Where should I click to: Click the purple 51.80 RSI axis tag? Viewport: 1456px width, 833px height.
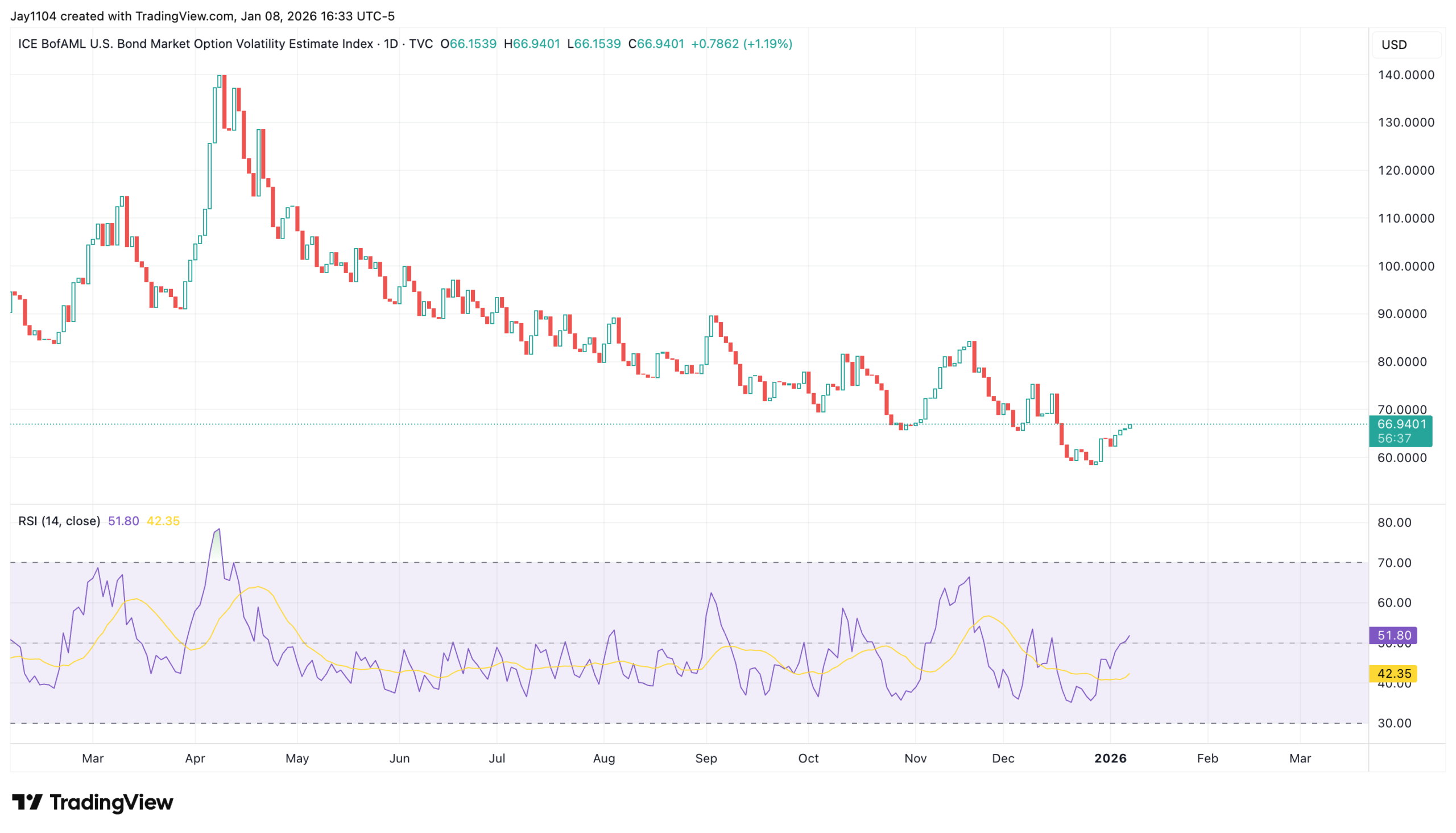pos(1393,636)
